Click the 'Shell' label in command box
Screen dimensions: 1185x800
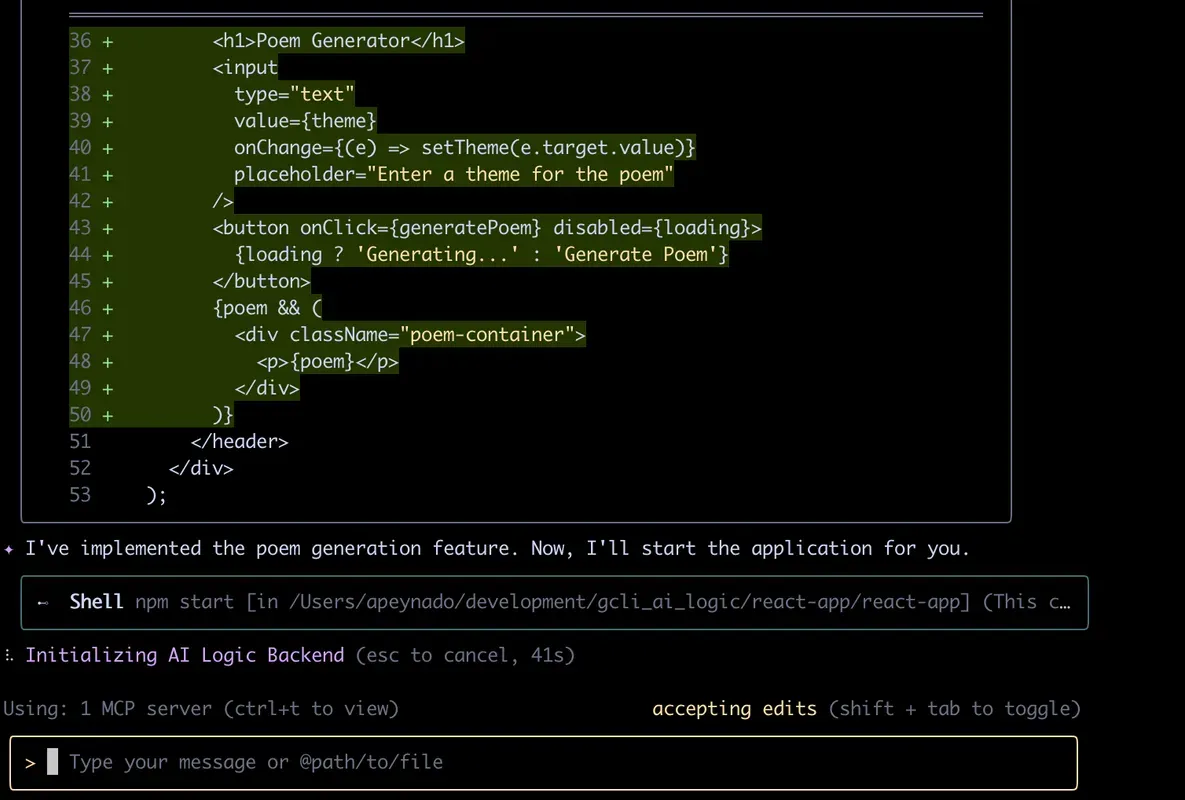tap(96, 602)
